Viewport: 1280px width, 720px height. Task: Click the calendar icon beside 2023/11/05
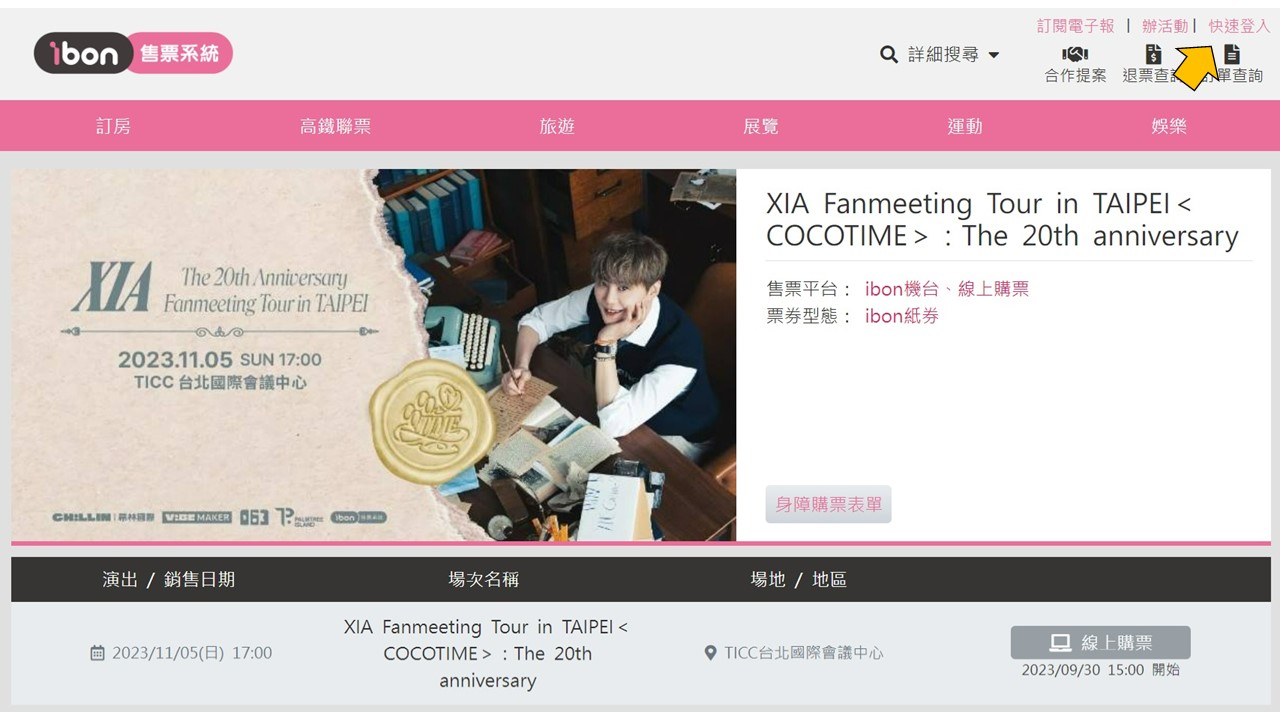click(97, 653)
